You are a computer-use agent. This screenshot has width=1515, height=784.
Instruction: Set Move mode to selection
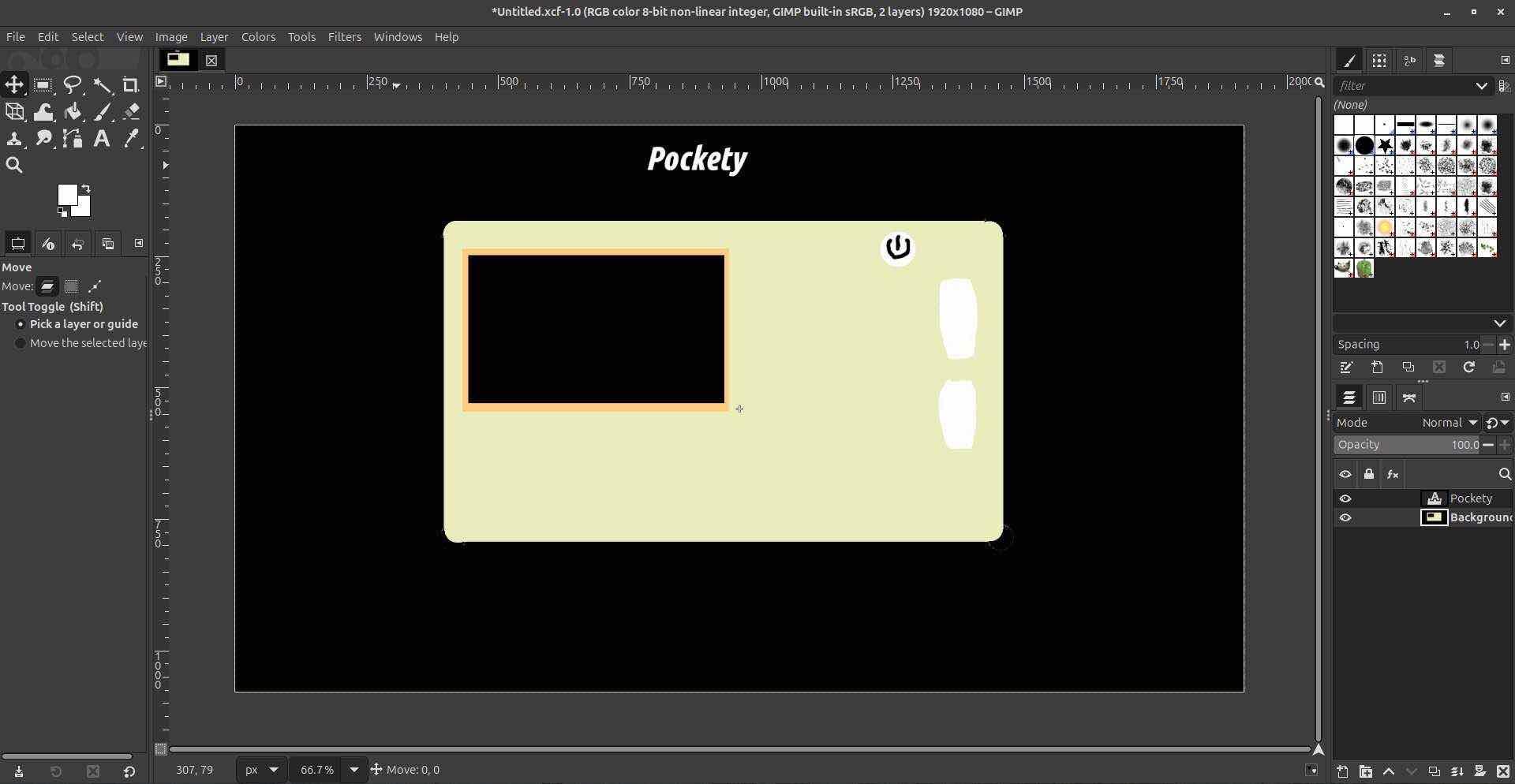coord(71,286)
